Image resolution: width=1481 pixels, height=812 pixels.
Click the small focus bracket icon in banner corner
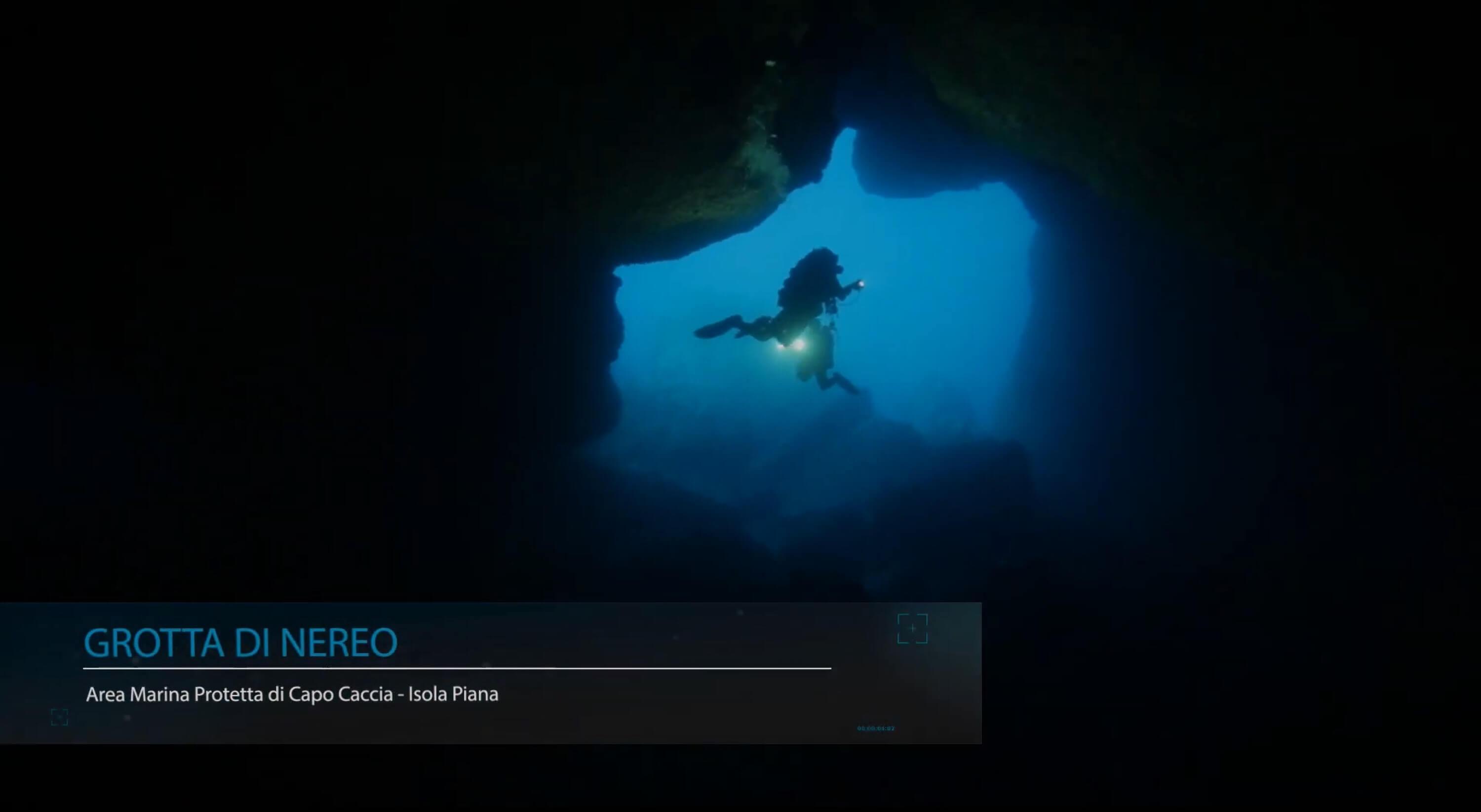(59, 717)
